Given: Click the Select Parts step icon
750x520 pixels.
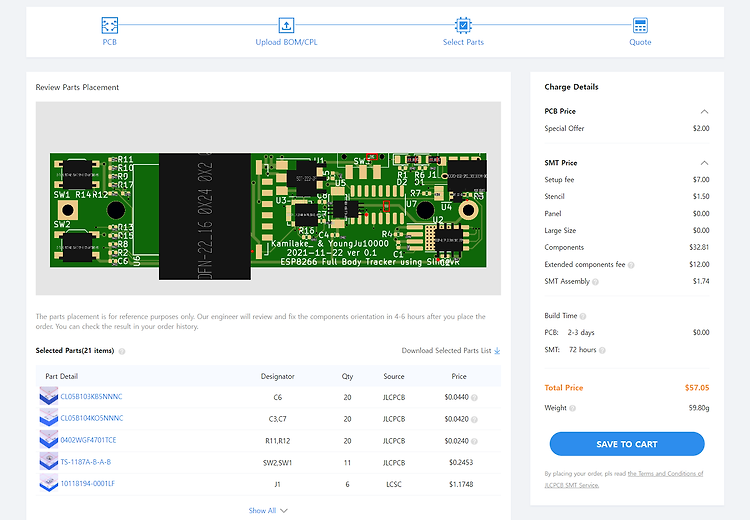Looking at the screenshot, I should coord(463,25).
